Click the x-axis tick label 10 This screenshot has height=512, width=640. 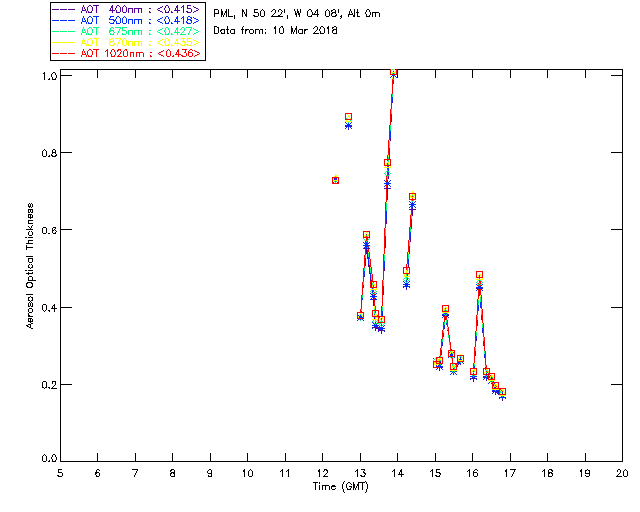[x=247, y=474]
